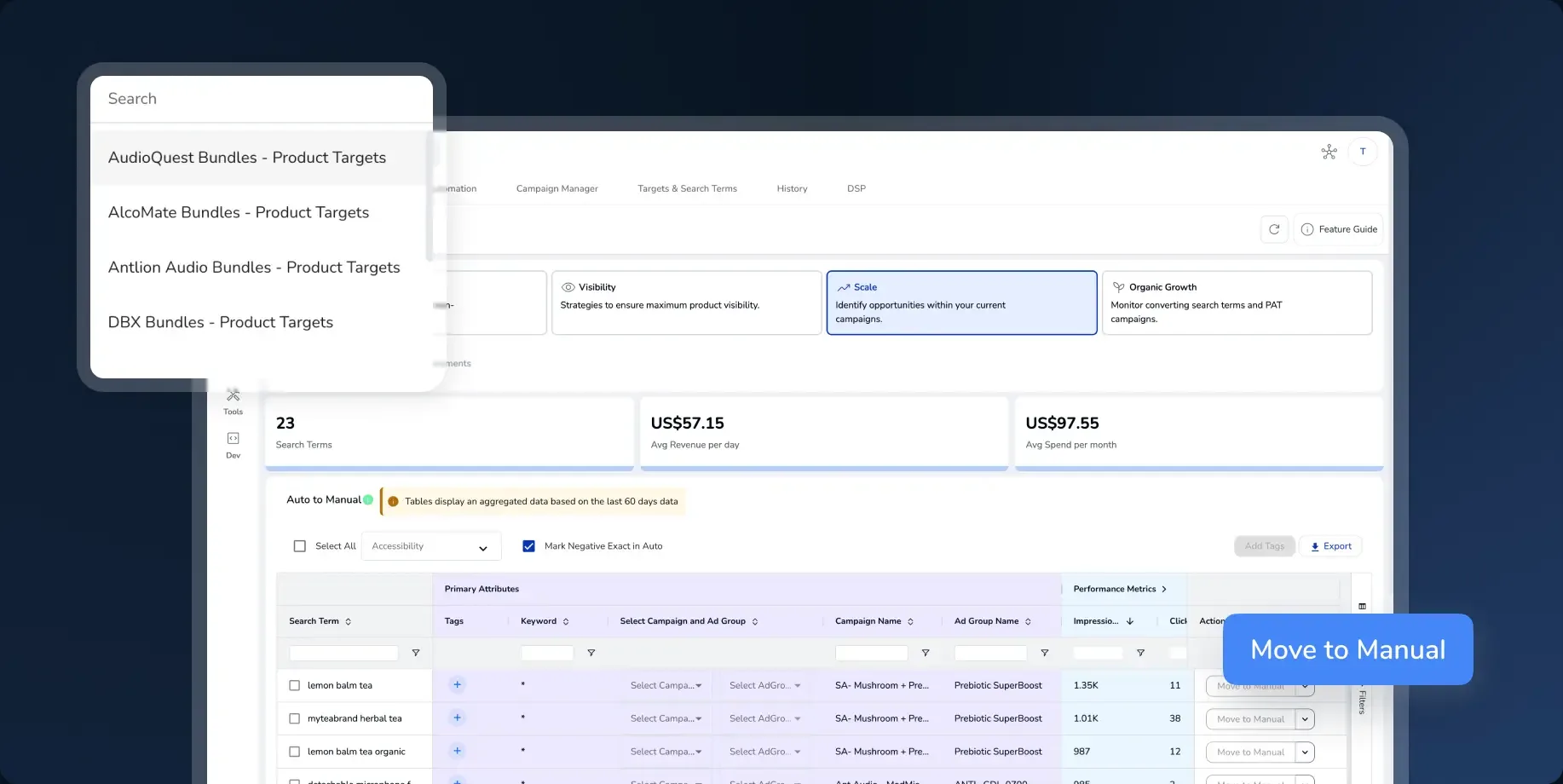This screenshot has width=1563, height=784.
Task: Add a tag to lemon balm tea row
Action: 457,684
